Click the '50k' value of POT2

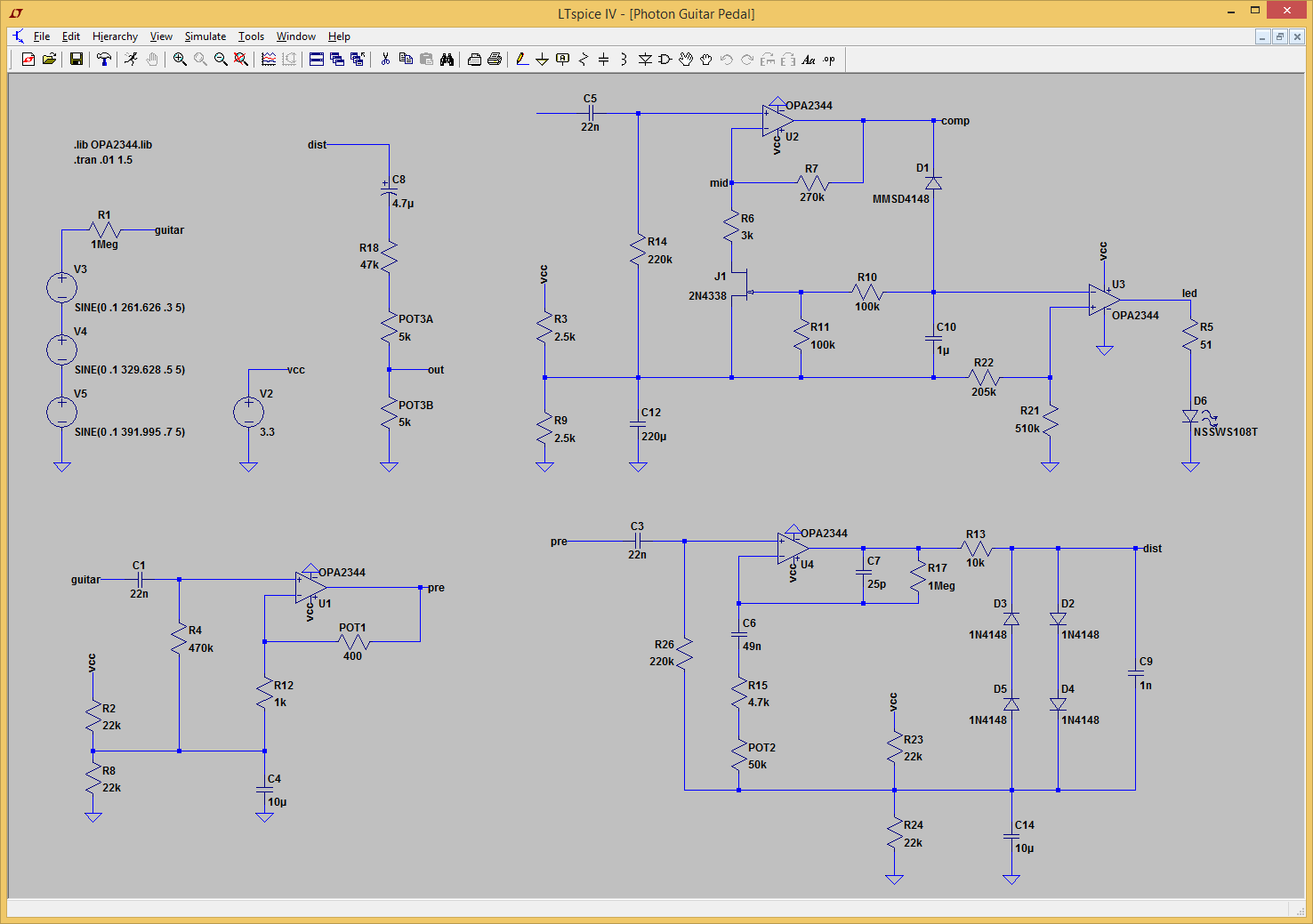[757, 765]
